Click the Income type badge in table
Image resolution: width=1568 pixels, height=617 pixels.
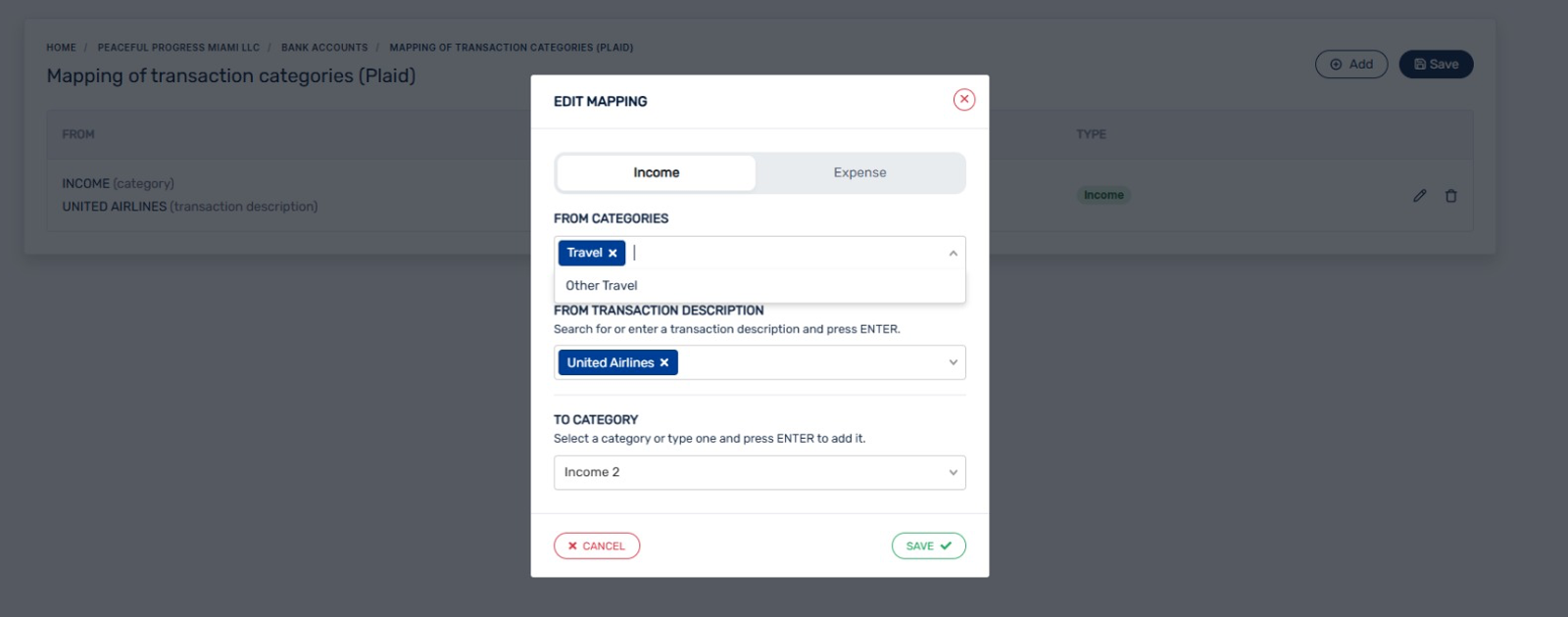[x=1103, y=196]
